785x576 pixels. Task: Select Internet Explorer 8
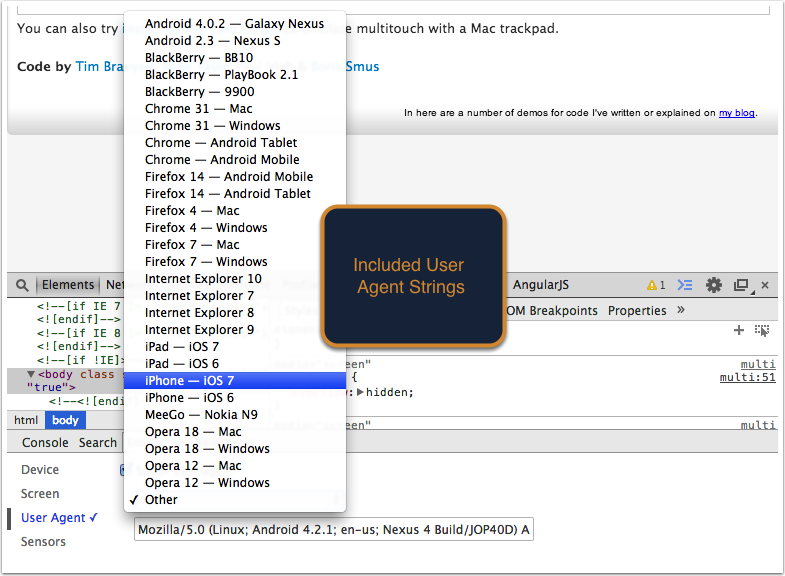[234, 313]
